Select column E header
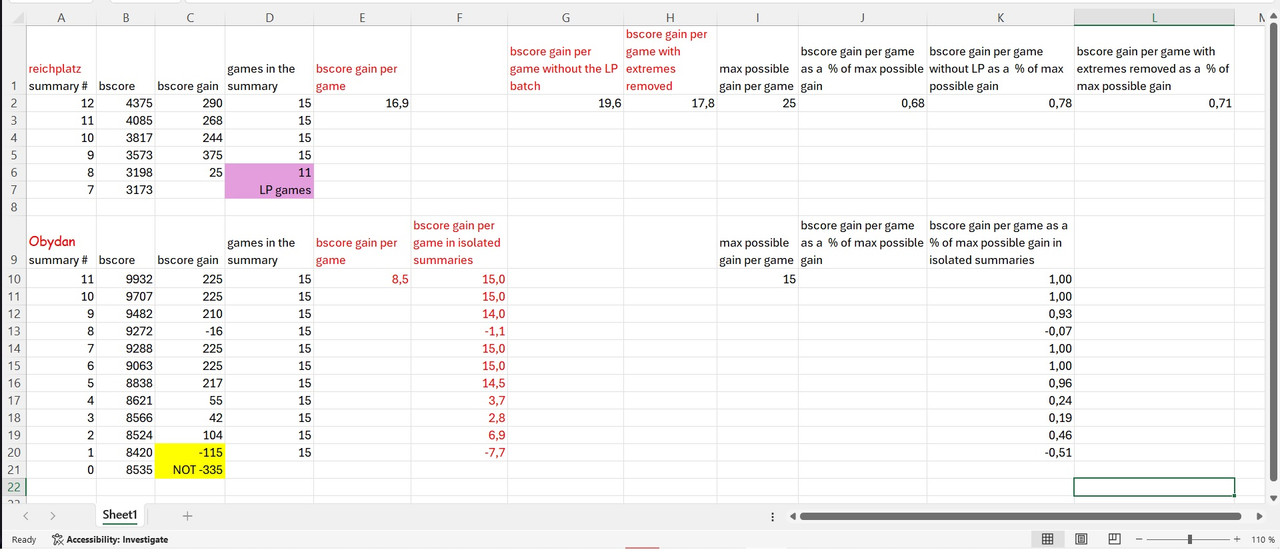The image size is (1280, 552). click(x=362, y=17)
